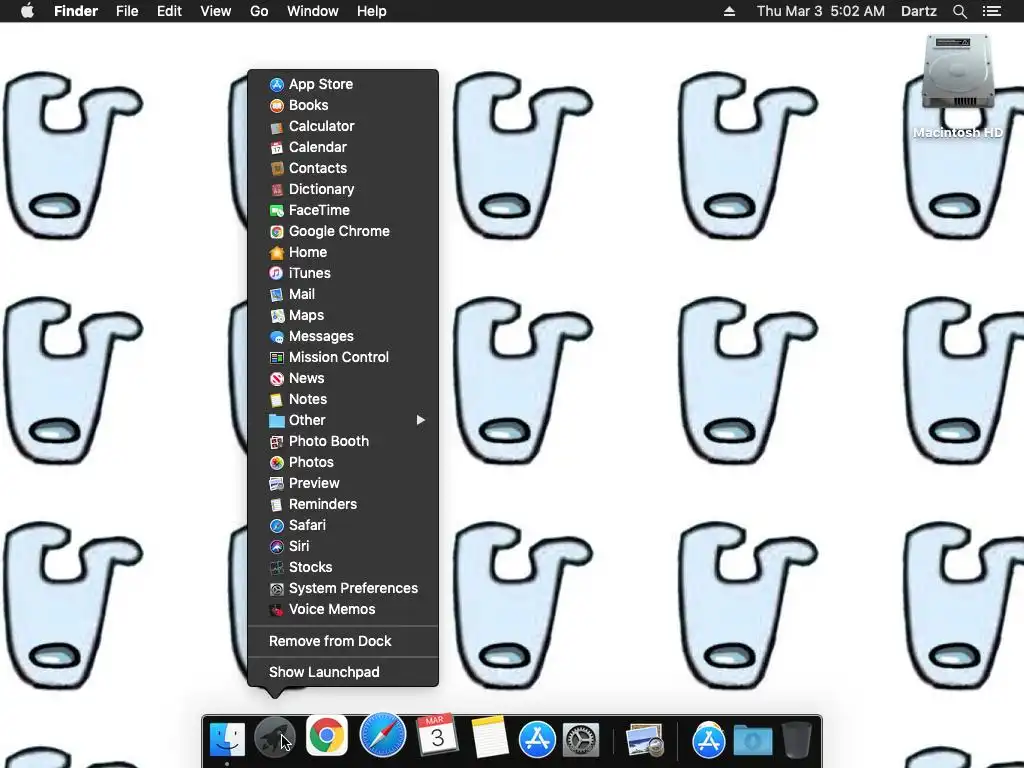Image resolution: width=1024 pixels, height=768 pixels.
Task: Click the date and time in menu bar
Action: tap(821, 11)
